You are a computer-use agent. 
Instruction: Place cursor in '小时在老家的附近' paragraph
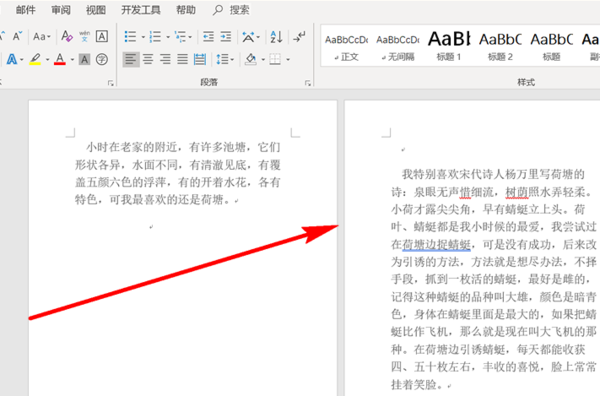(178, 173)
